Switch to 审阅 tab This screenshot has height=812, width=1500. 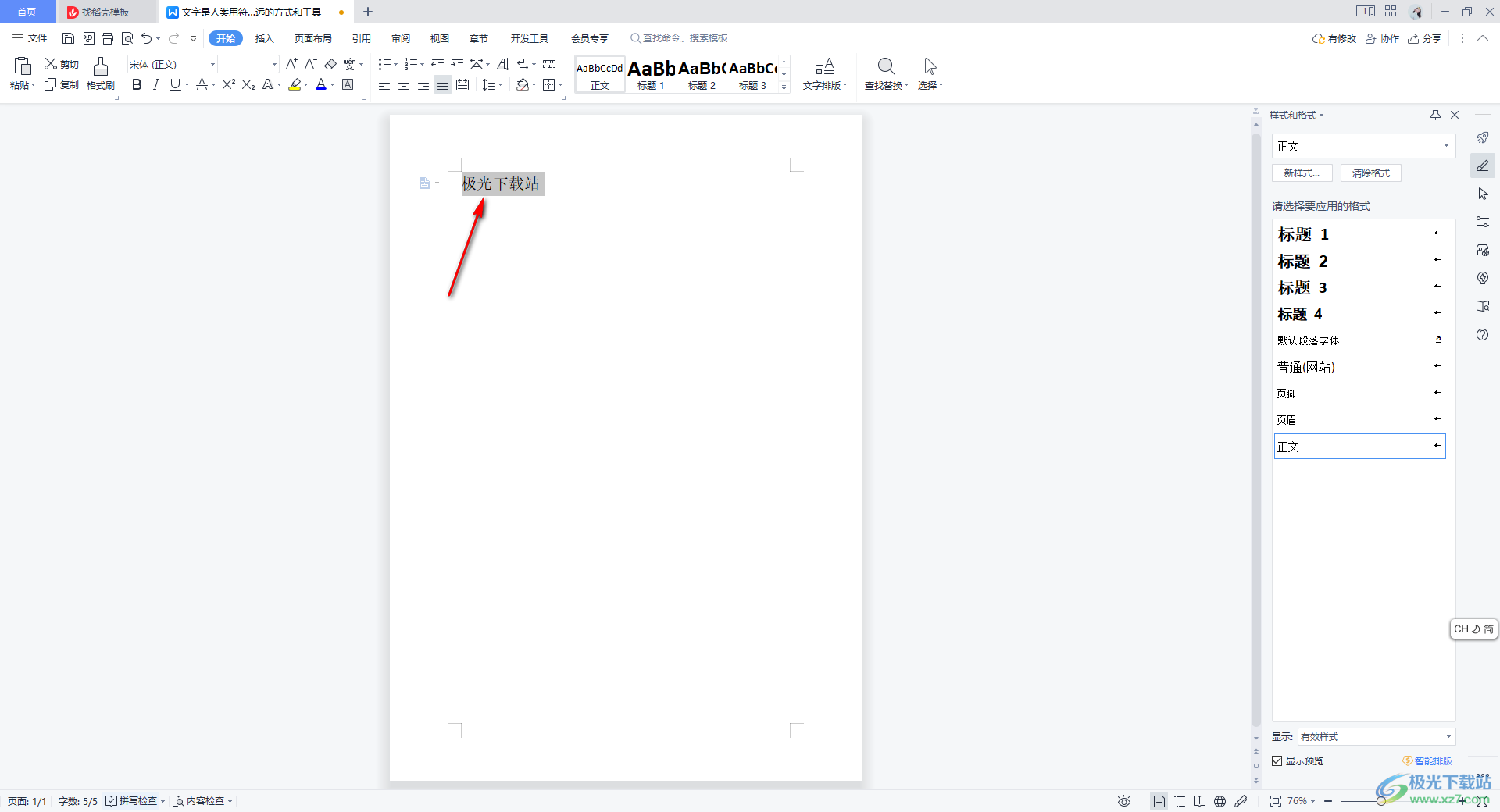tap(401, 38)
